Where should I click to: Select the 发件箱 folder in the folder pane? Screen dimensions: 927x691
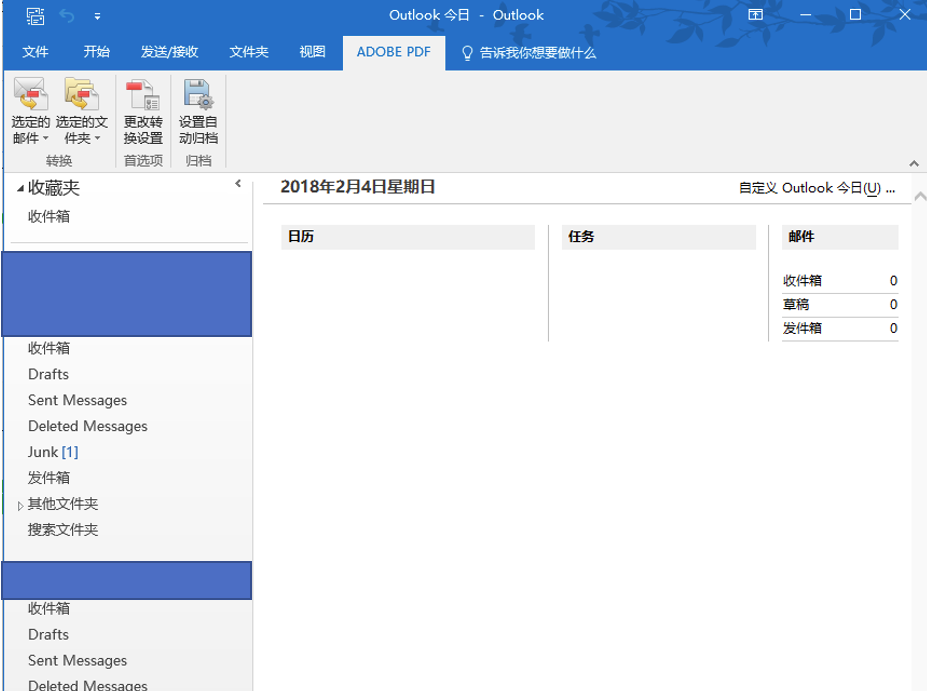[48, 478]
